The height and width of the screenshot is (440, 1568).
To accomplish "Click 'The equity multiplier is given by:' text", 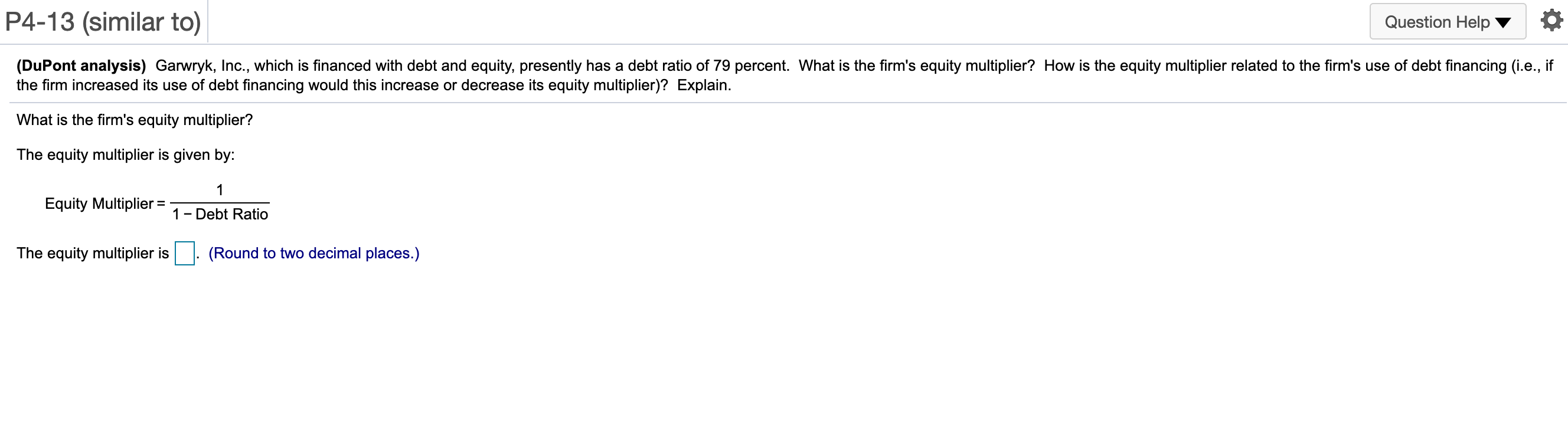I will [x=126, y=155].
